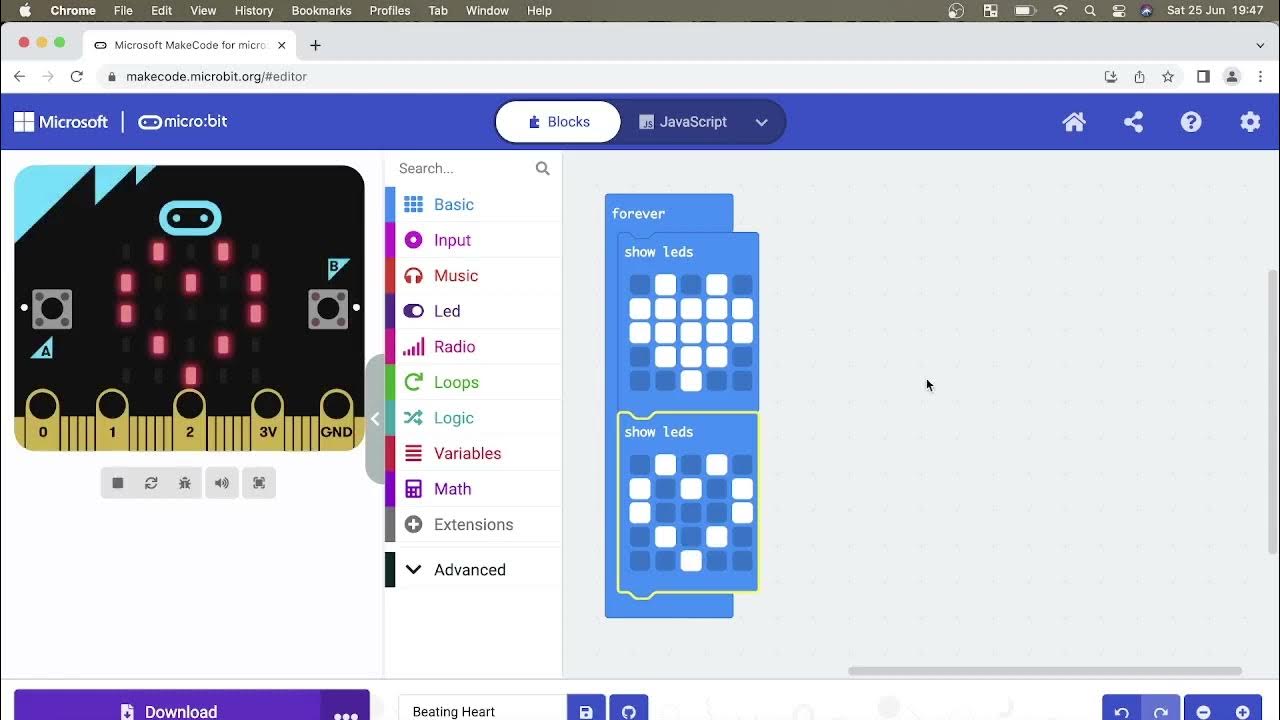This screenshot has width=1280, height=720.
Task: Open the Chrome File menu
Action: [x=123, y=10]
